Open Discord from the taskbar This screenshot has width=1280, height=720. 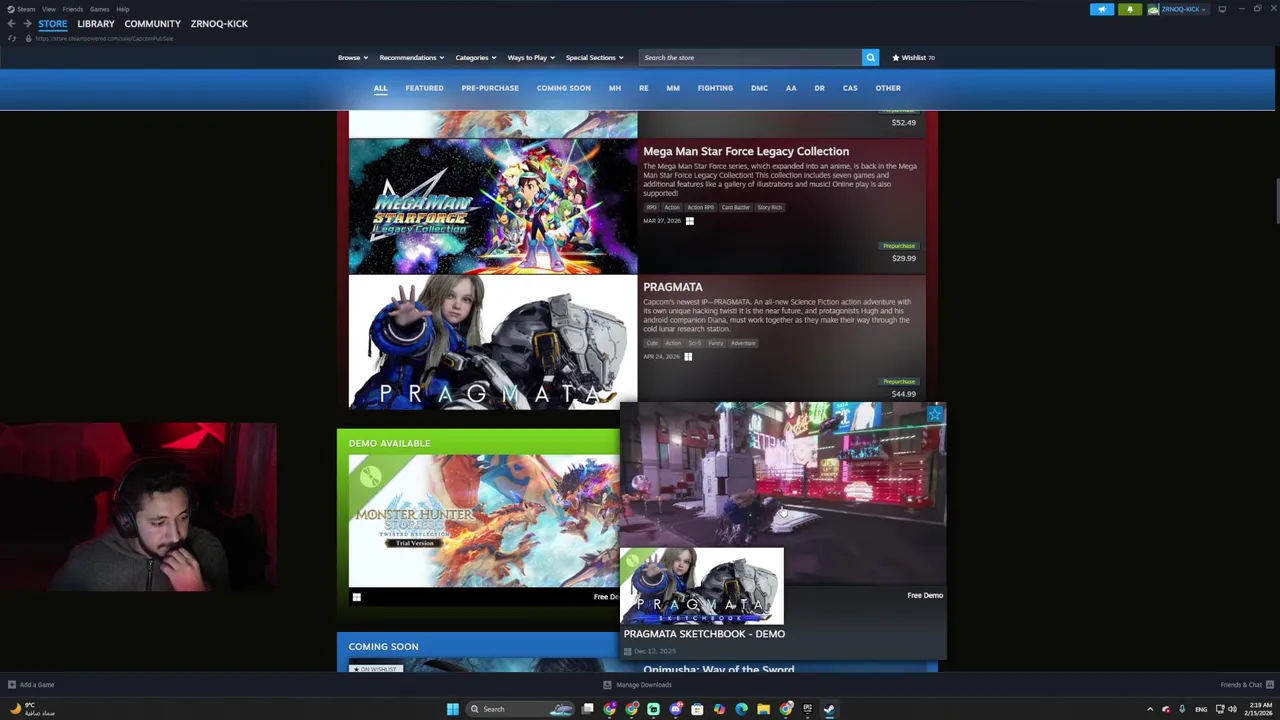click(676, 709)
